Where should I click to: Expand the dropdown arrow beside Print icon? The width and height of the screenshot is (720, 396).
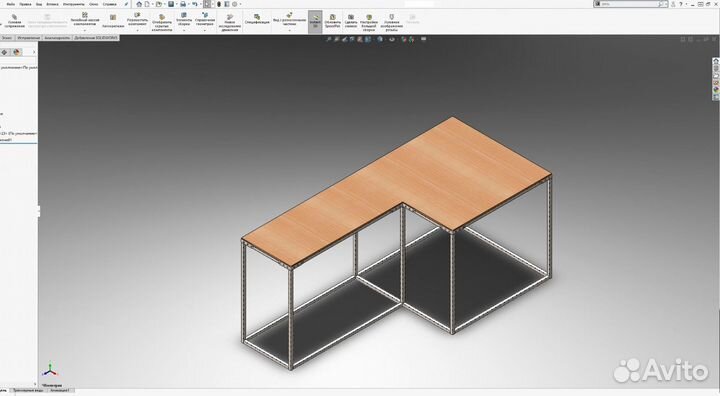[188, 4]
